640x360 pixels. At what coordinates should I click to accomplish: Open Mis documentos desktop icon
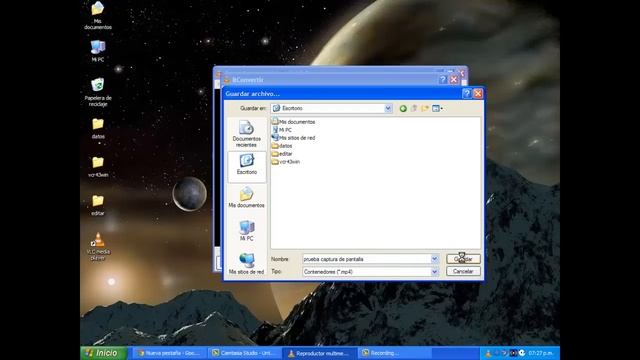click(x=98, y=15)
